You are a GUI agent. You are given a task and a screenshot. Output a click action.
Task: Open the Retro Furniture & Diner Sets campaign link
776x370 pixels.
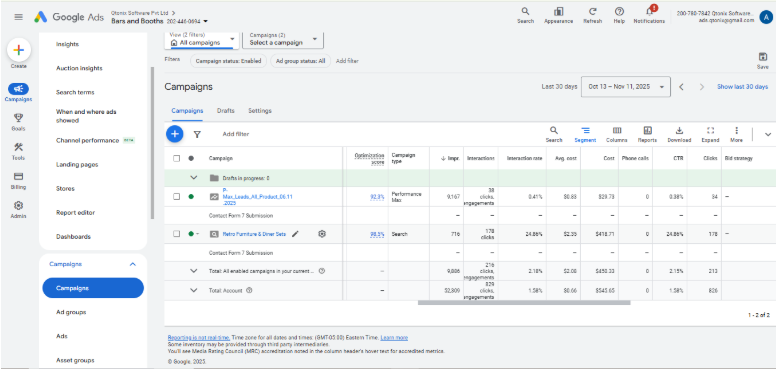254,234
